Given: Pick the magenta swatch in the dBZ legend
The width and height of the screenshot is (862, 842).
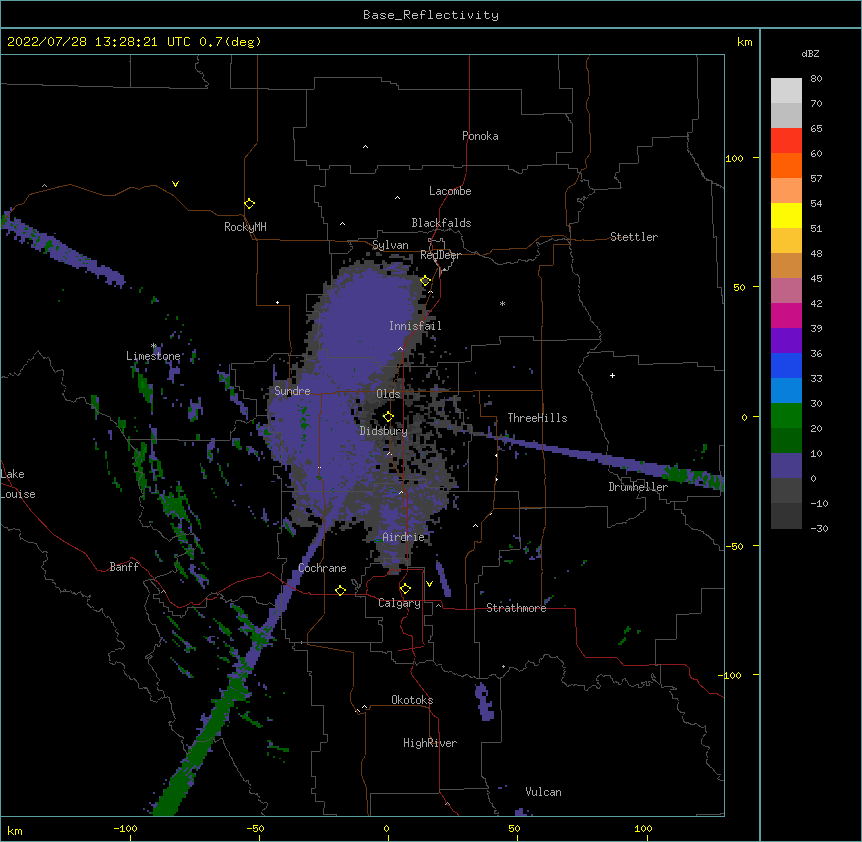Looking at the screenshot, I should click(x=786, y=315).
